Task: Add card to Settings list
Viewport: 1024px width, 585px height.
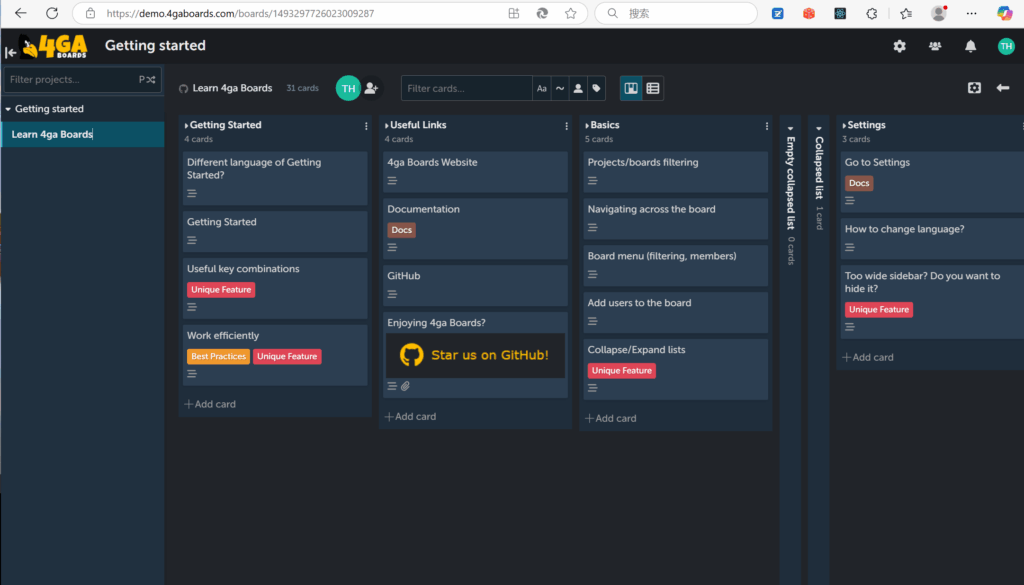Action: point(868,357)
